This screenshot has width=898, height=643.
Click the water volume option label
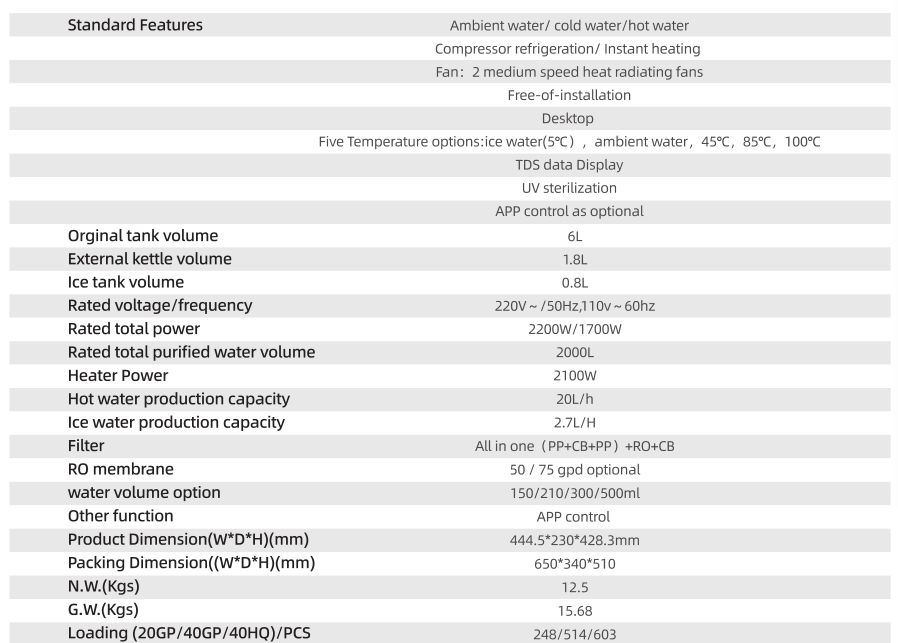coord(144,493)
